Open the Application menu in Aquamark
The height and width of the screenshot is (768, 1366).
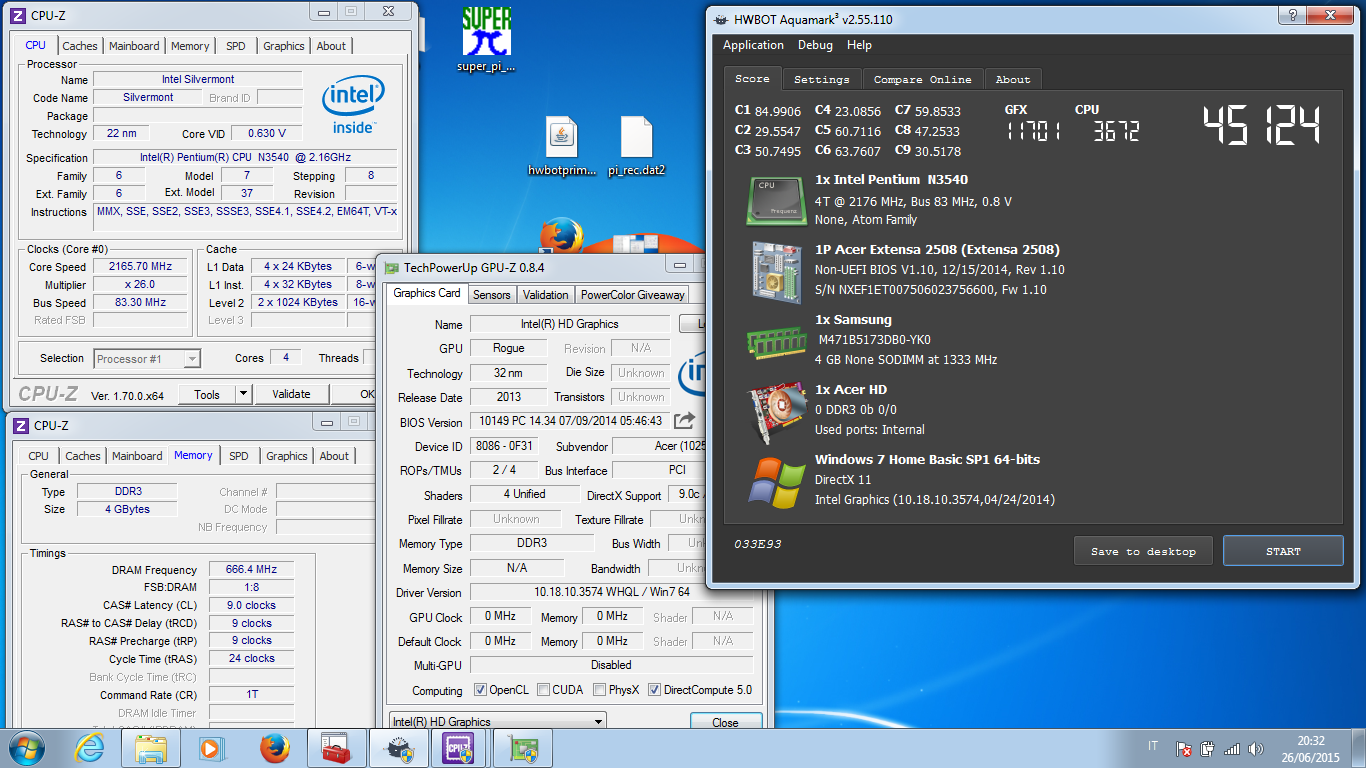[x=753, y=45]
